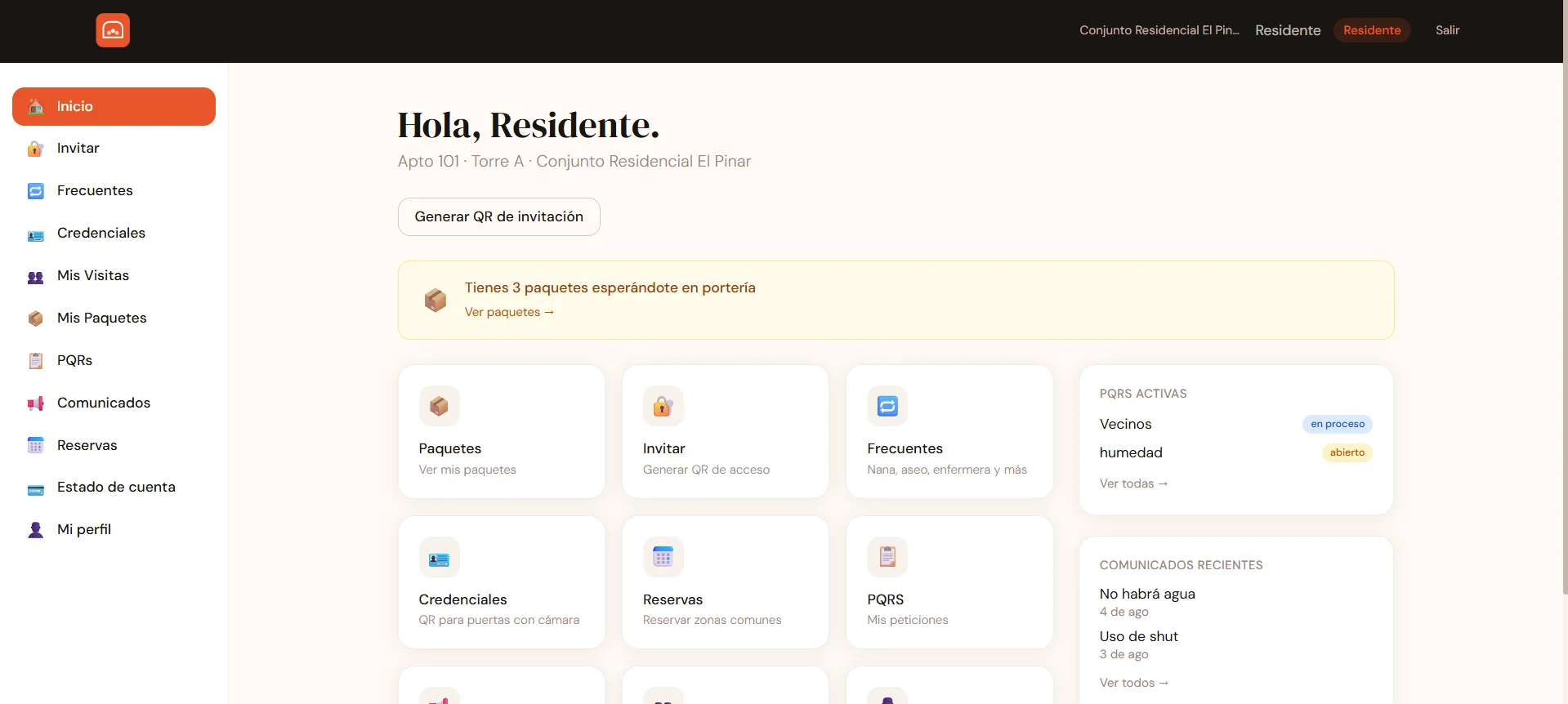The width and height of the screenshot is (1568, 704).
Task: Open Invitar in the sidebar menu
Action: [x=114, y=149]
